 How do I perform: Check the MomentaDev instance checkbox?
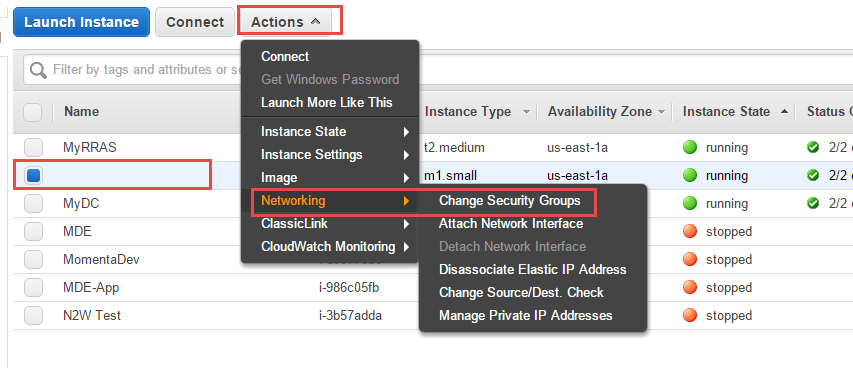[33, 260]
